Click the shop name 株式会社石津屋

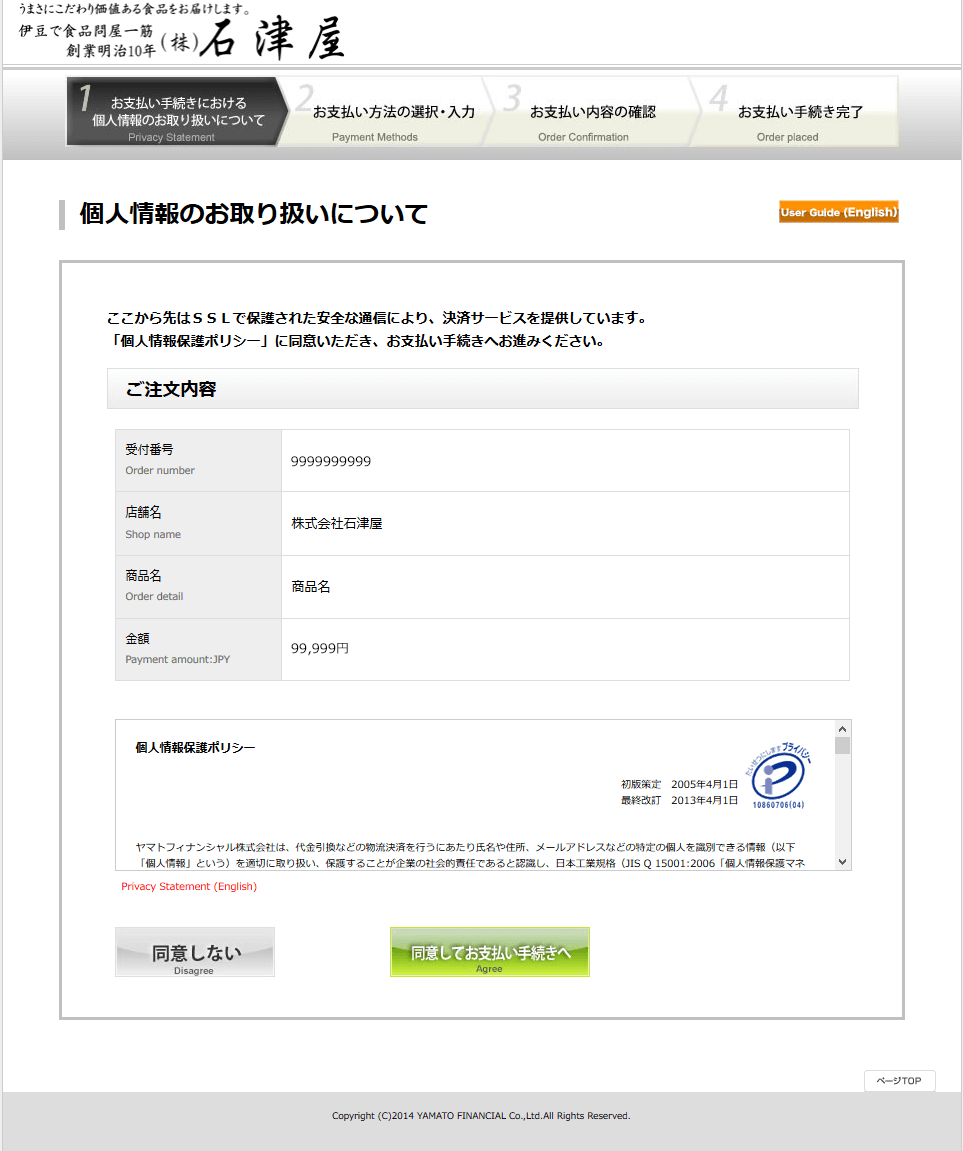tap(337, 523)
